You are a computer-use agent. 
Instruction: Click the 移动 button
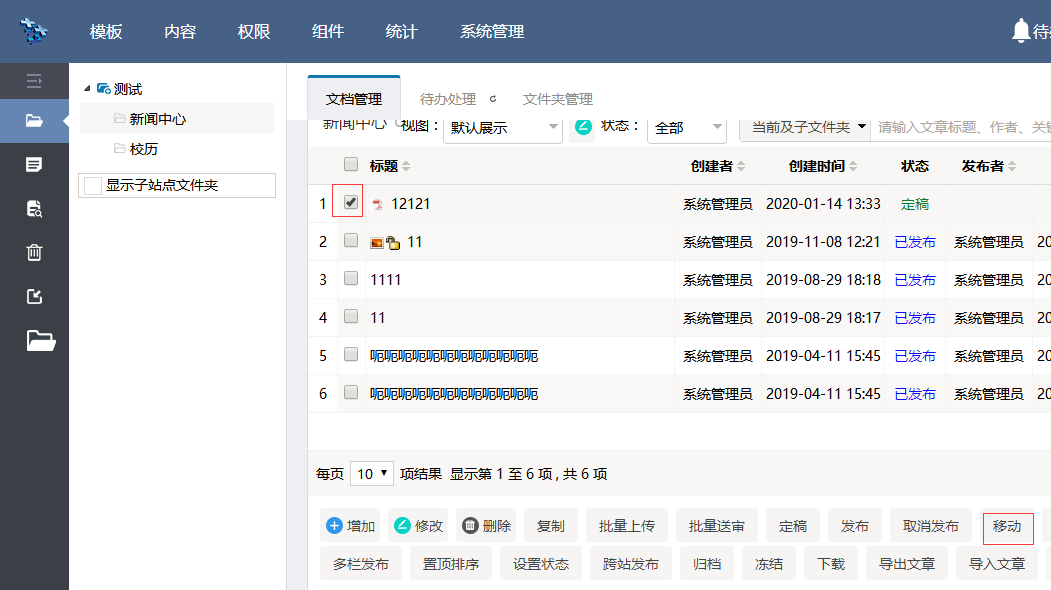(1007, 526)
